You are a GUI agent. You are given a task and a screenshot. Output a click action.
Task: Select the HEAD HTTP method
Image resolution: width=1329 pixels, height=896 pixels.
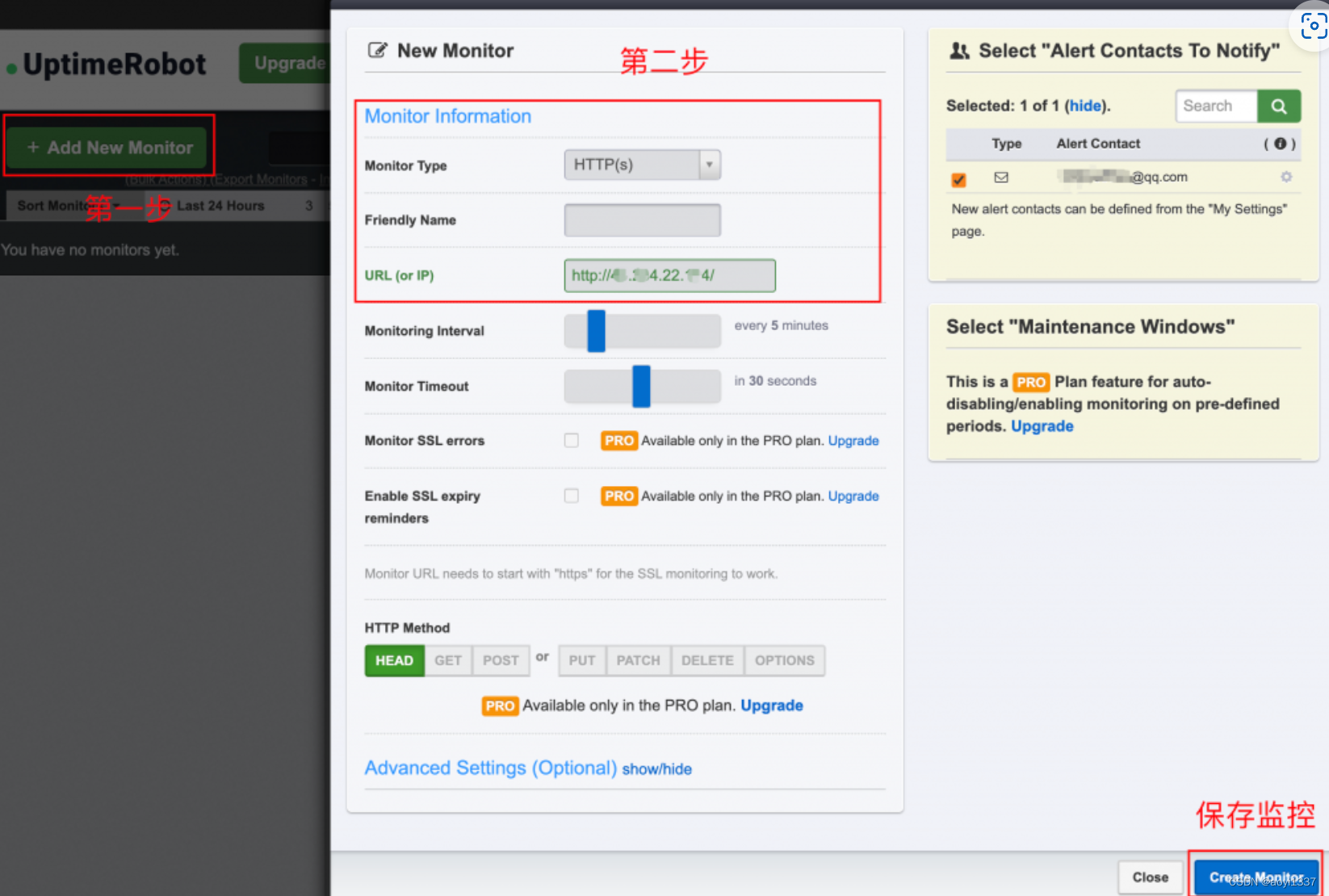[394, 660]
